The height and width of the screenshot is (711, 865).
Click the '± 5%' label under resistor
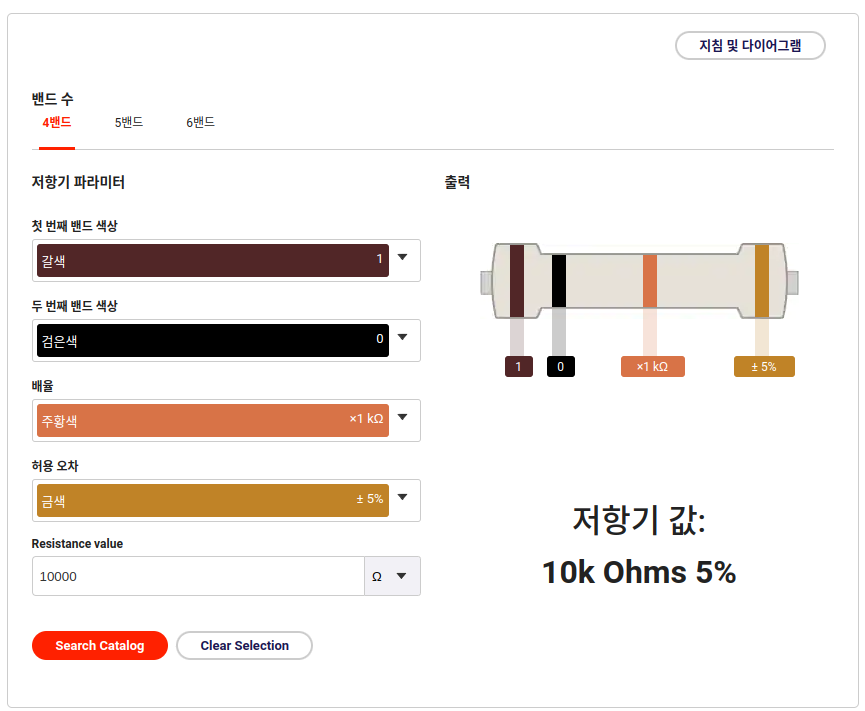pyautogui.click(x=764, y=367)
